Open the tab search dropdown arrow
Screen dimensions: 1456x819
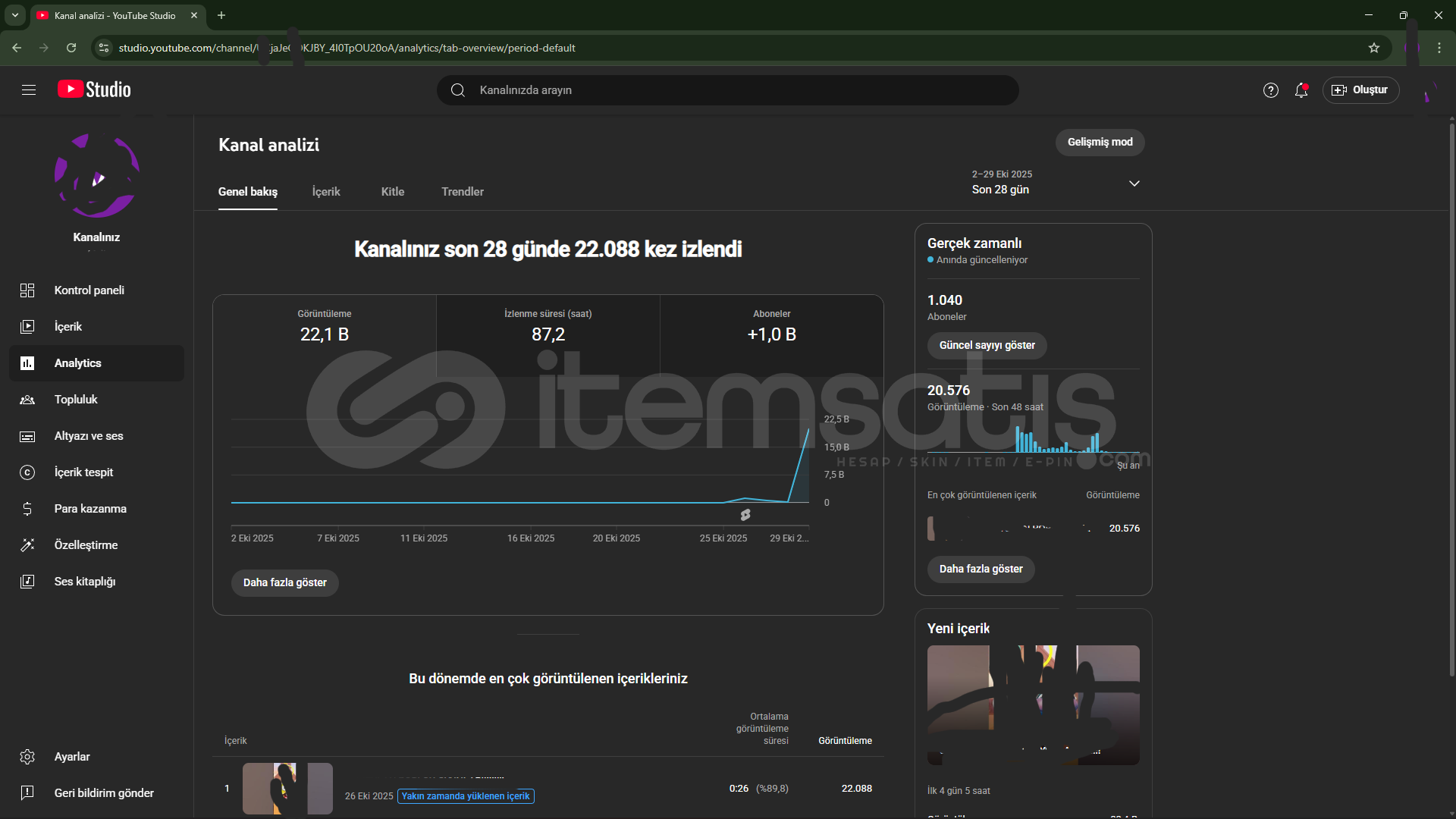click(14, 15)
